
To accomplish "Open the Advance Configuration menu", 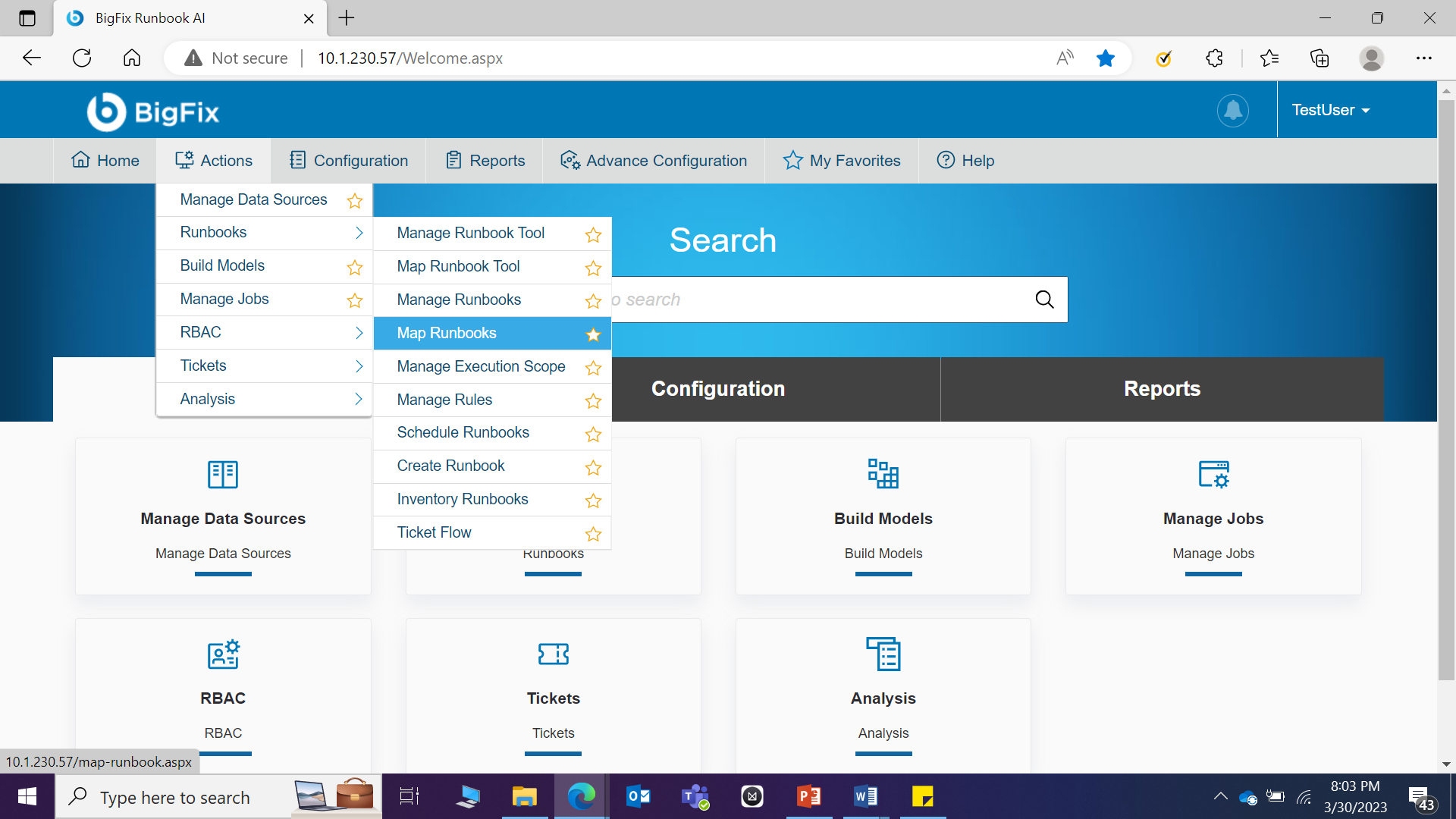I will coord(654,161).
